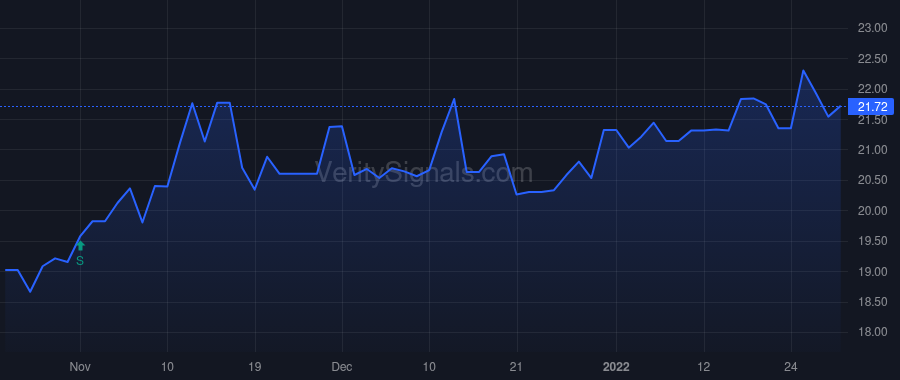
Task: Click the green S signal arrow marker
Action: pos(80,246)
